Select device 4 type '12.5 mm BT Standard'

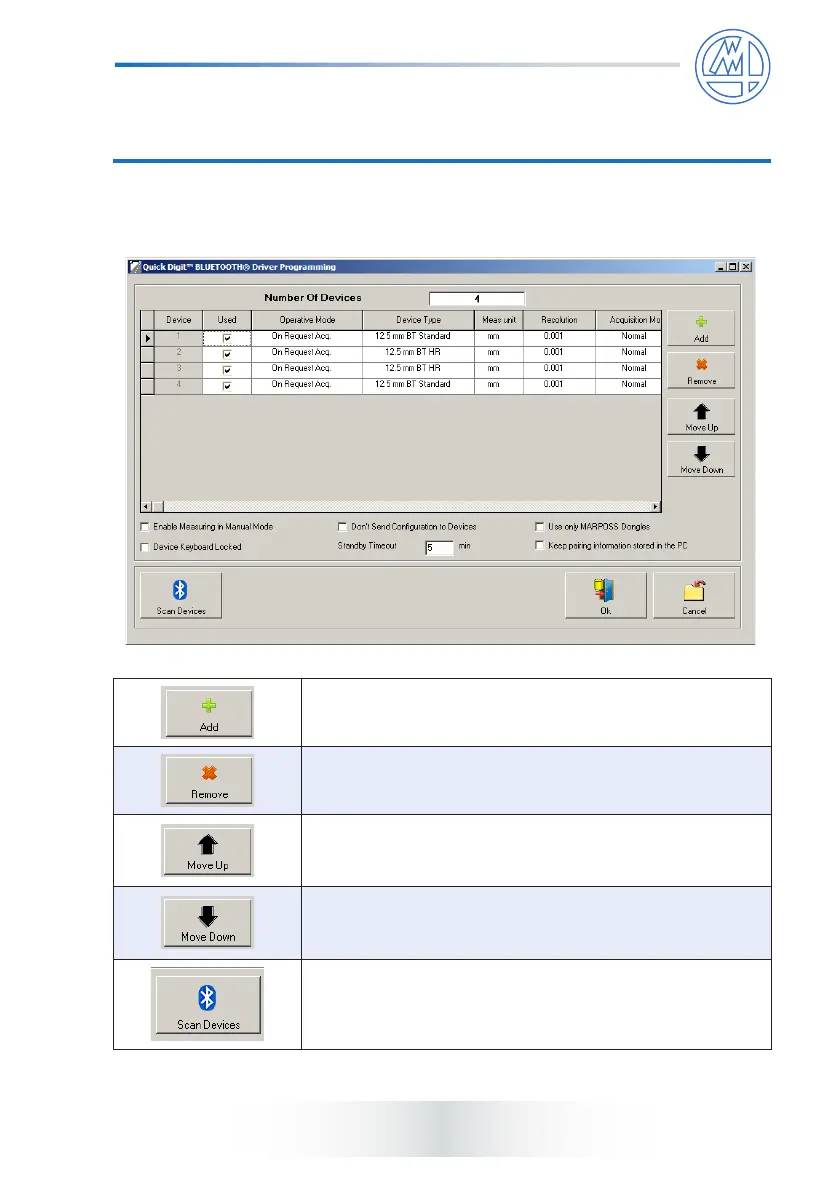(418, 384)
